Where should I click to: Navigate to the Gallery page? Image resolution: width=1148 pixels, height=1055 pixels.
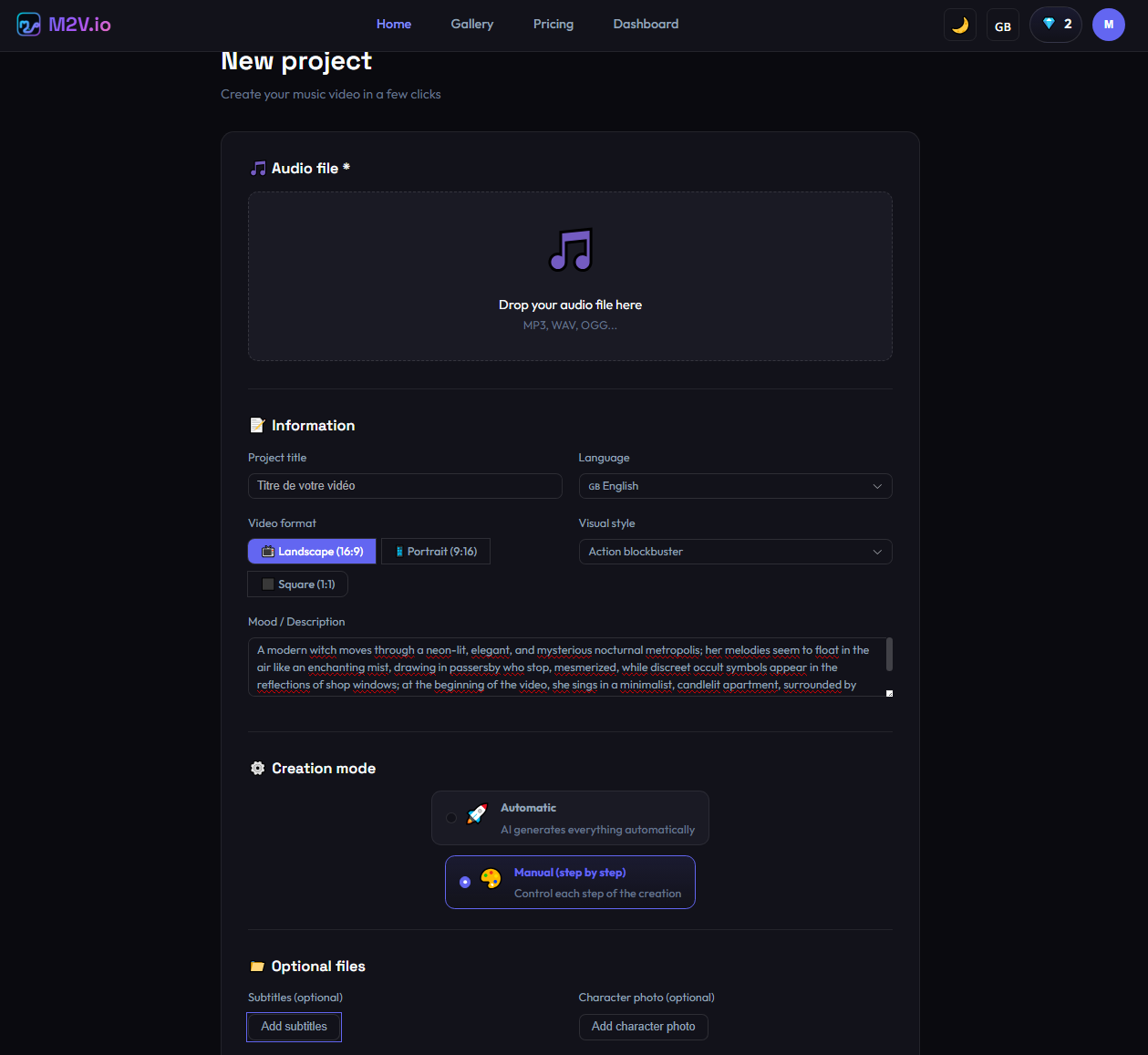tap(471, 25)
